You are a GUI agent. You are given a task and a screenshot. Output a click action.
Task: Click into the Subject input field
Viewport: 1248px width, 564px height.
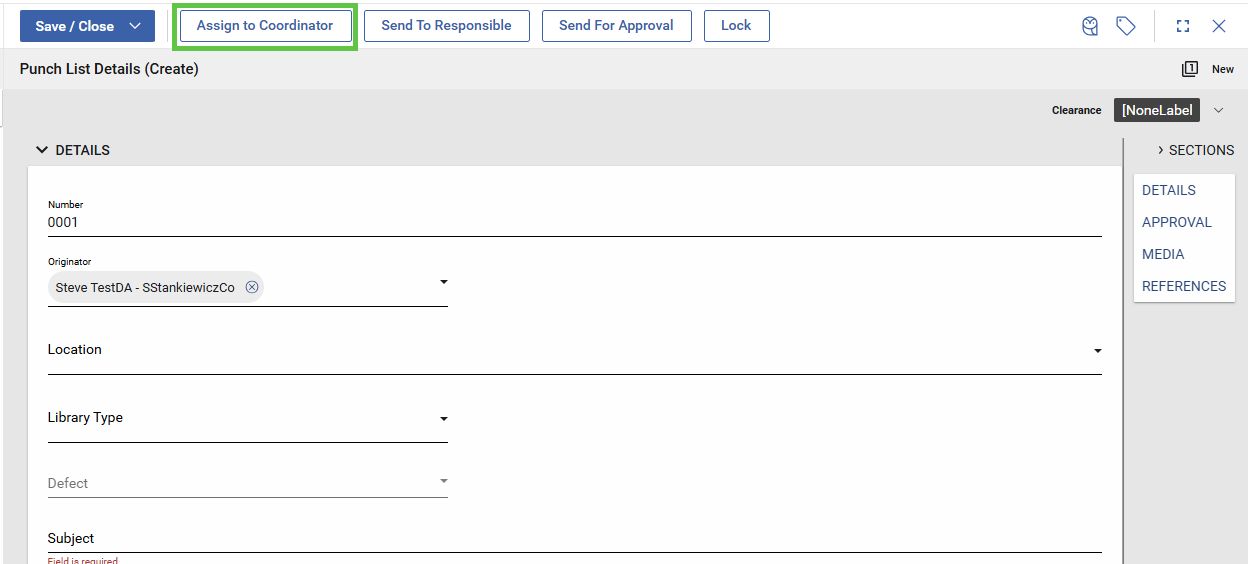point(574,538)
